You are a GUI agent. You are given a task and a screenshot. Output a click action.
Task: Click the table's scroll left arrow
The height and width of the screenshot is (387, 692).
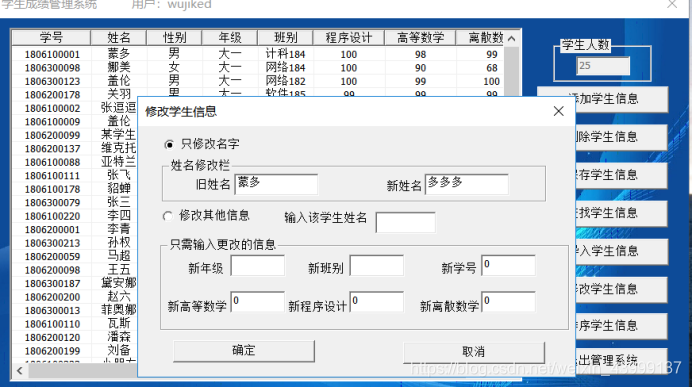click(x=19, y=370)
